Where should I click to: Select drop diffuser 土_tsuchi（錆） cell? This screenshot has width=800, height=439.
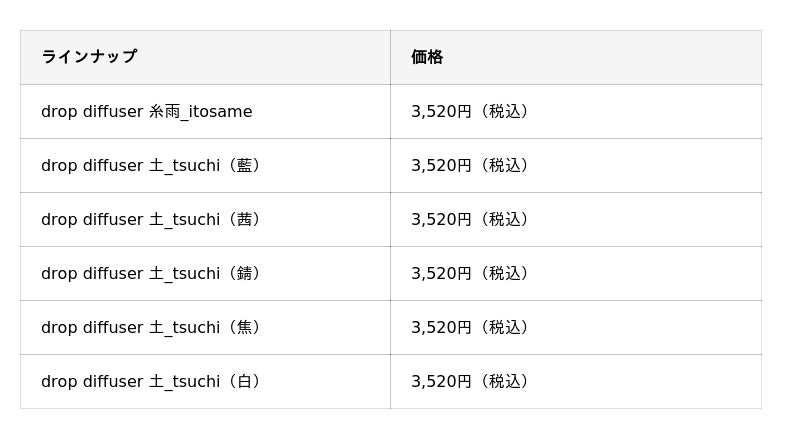point(150,274)
